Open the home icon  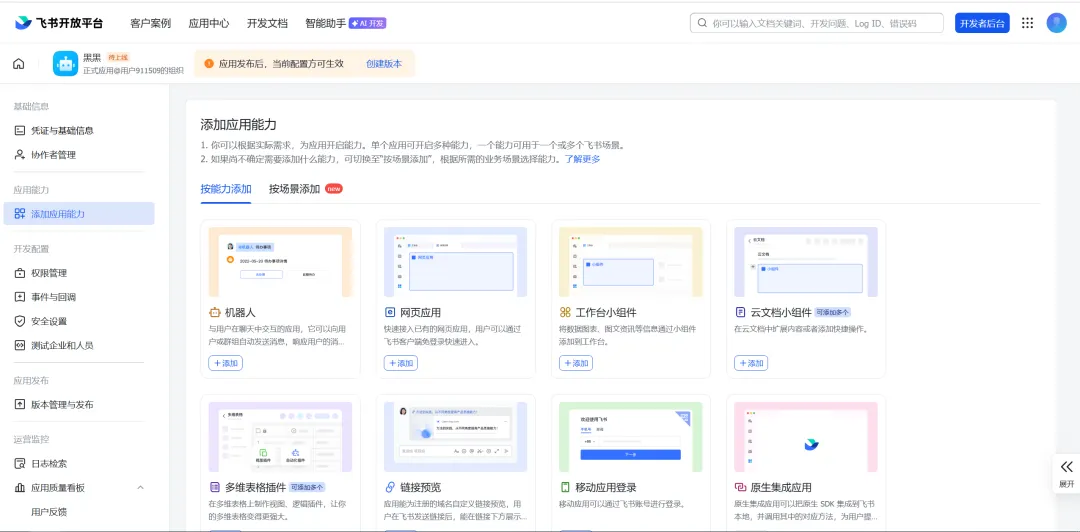[x=19, y=64]
